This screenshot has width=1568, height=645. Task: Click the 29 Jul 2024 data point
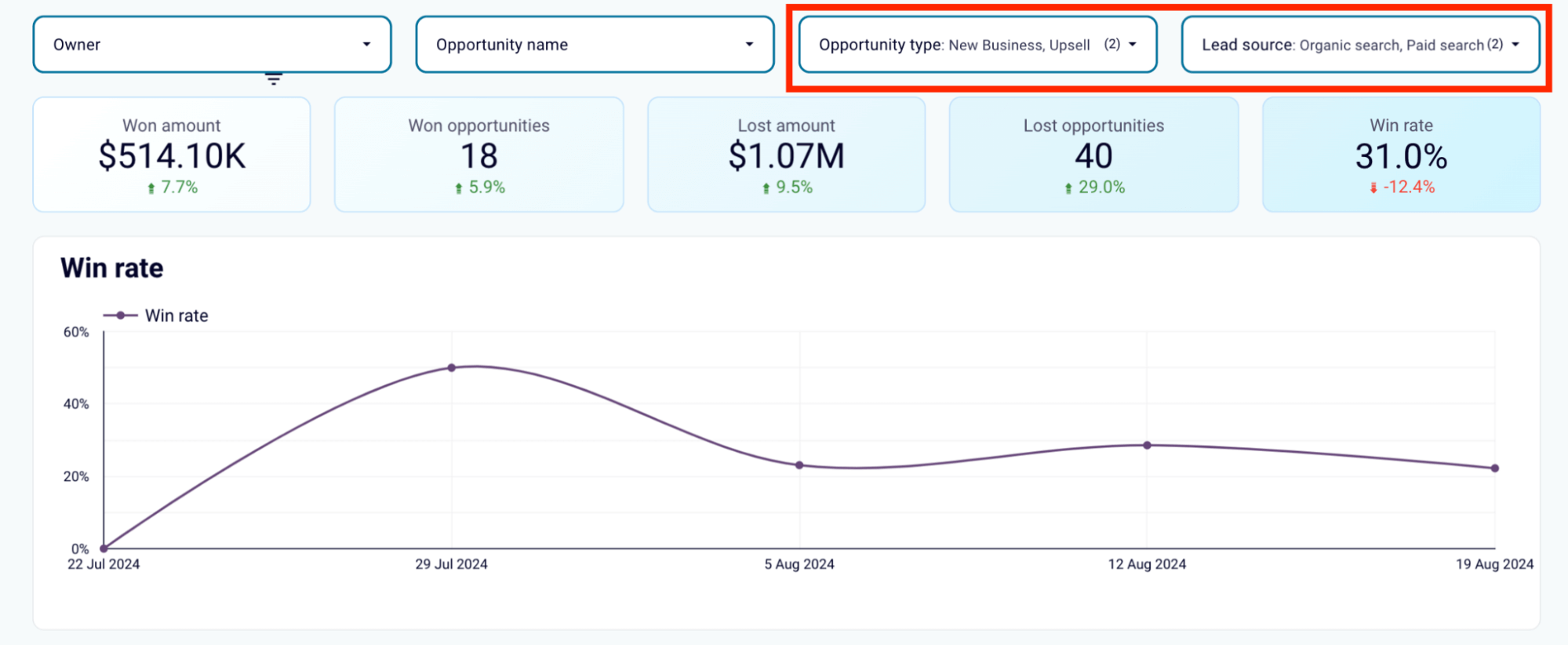point(452,368)
